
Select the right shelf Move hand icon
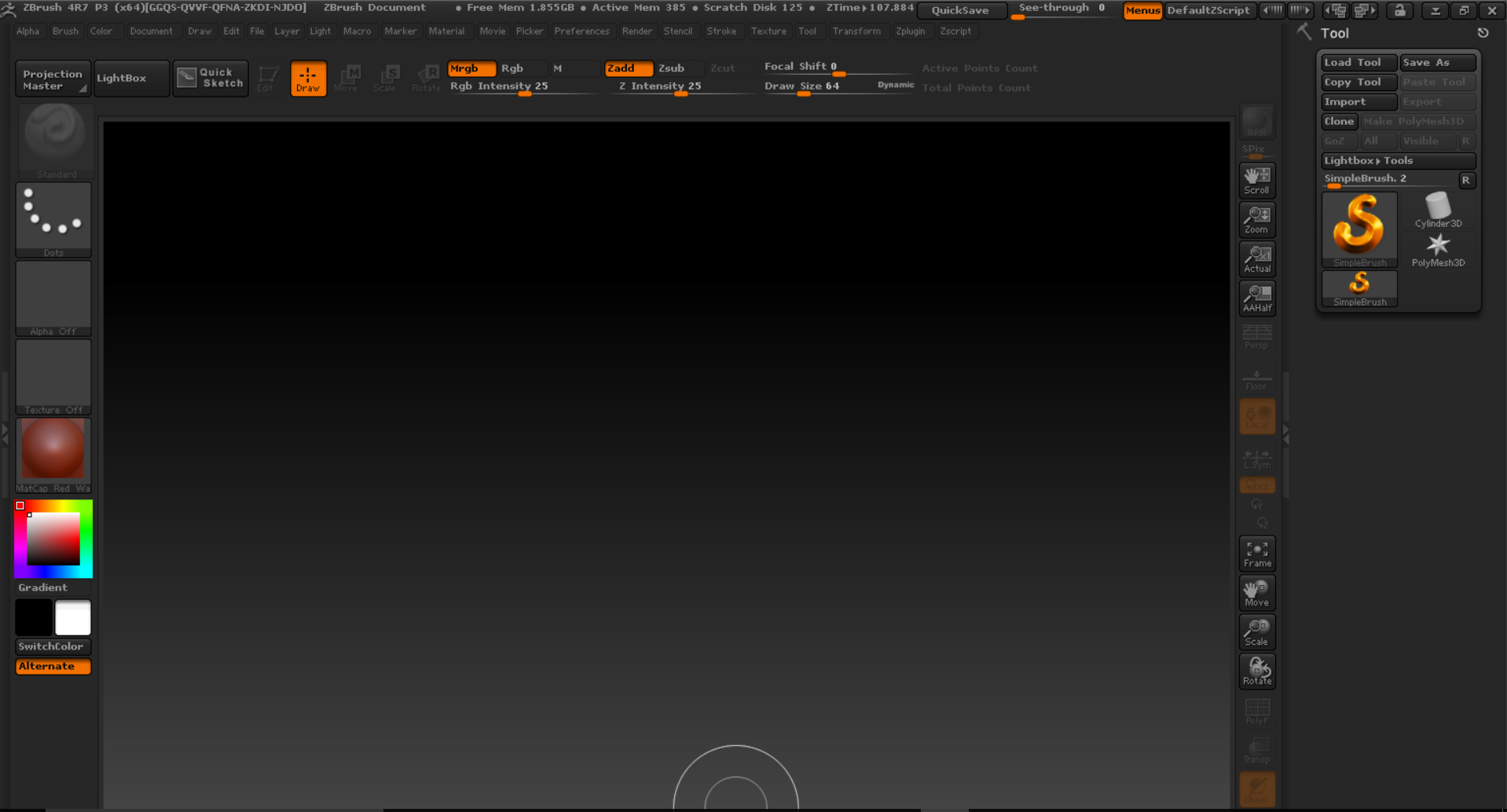point(1256,592)
